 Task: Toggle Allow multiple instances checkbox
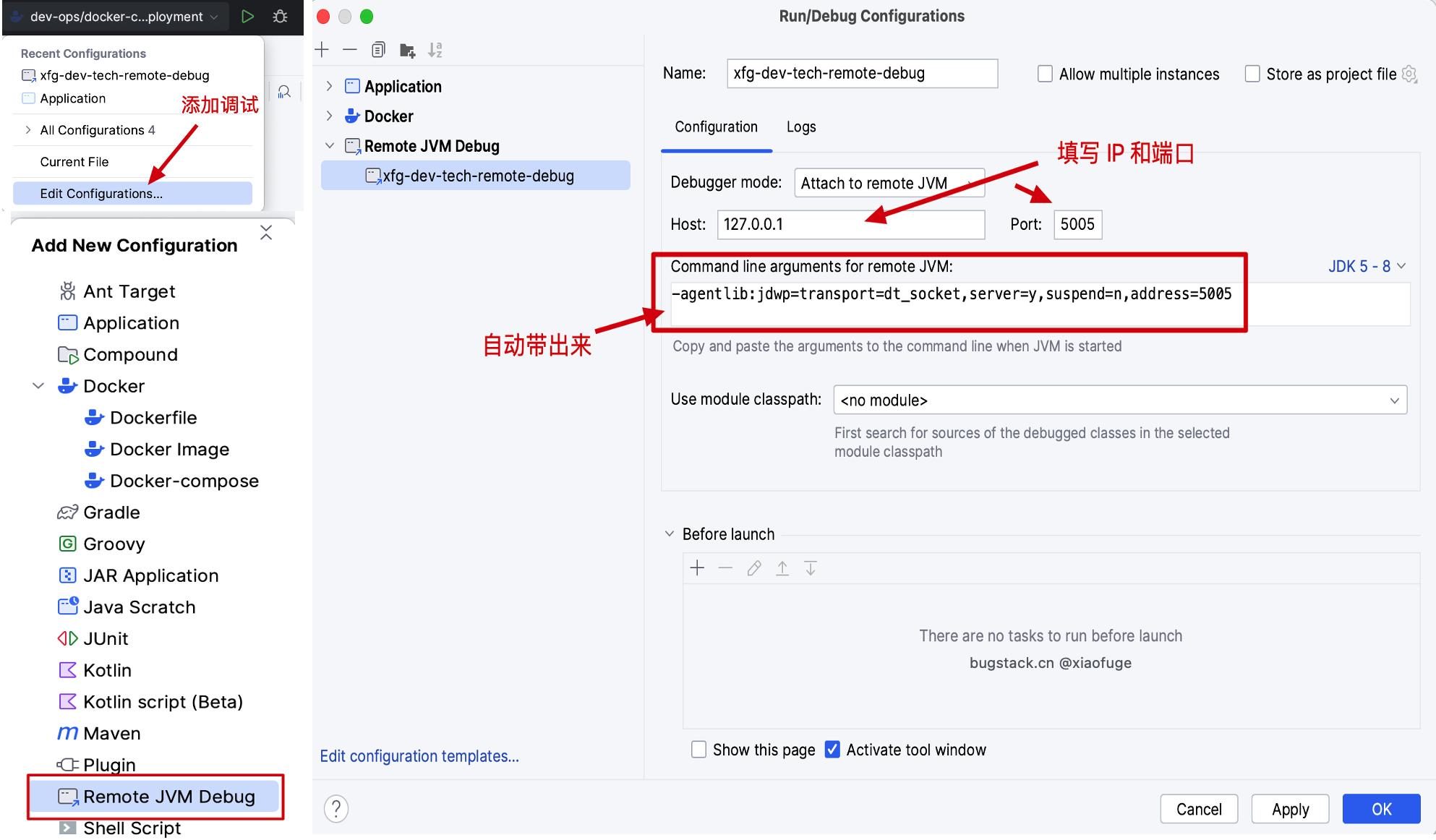(1045, 74)
